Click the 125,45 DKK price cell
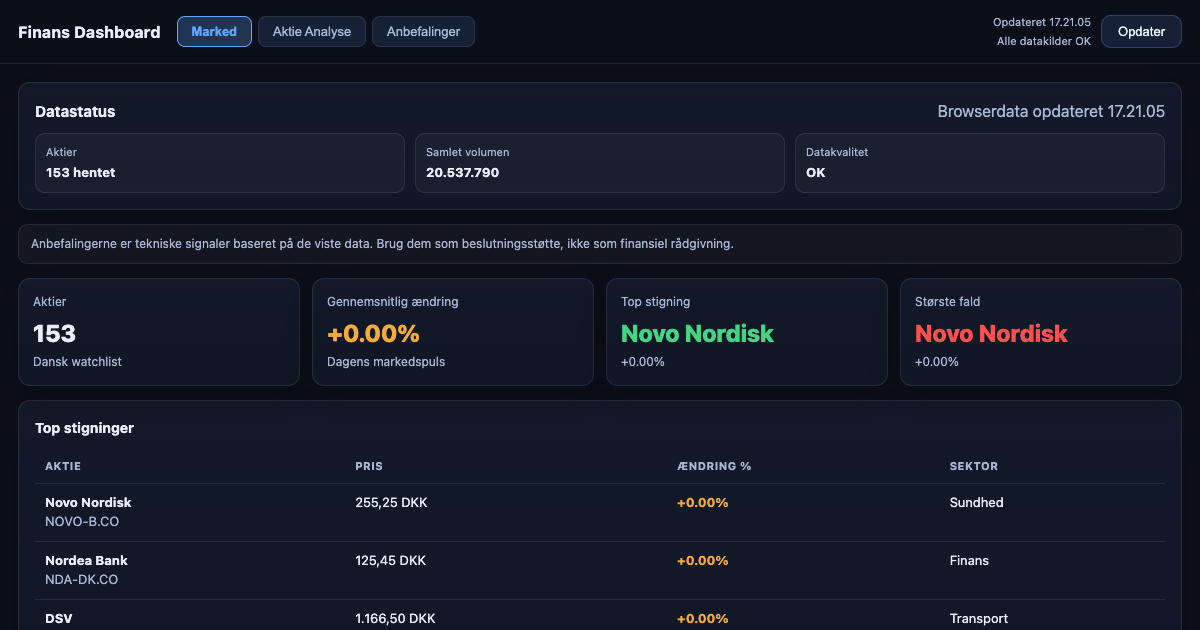The width and height of the screenshot is (1200, 630). [390, 561]
